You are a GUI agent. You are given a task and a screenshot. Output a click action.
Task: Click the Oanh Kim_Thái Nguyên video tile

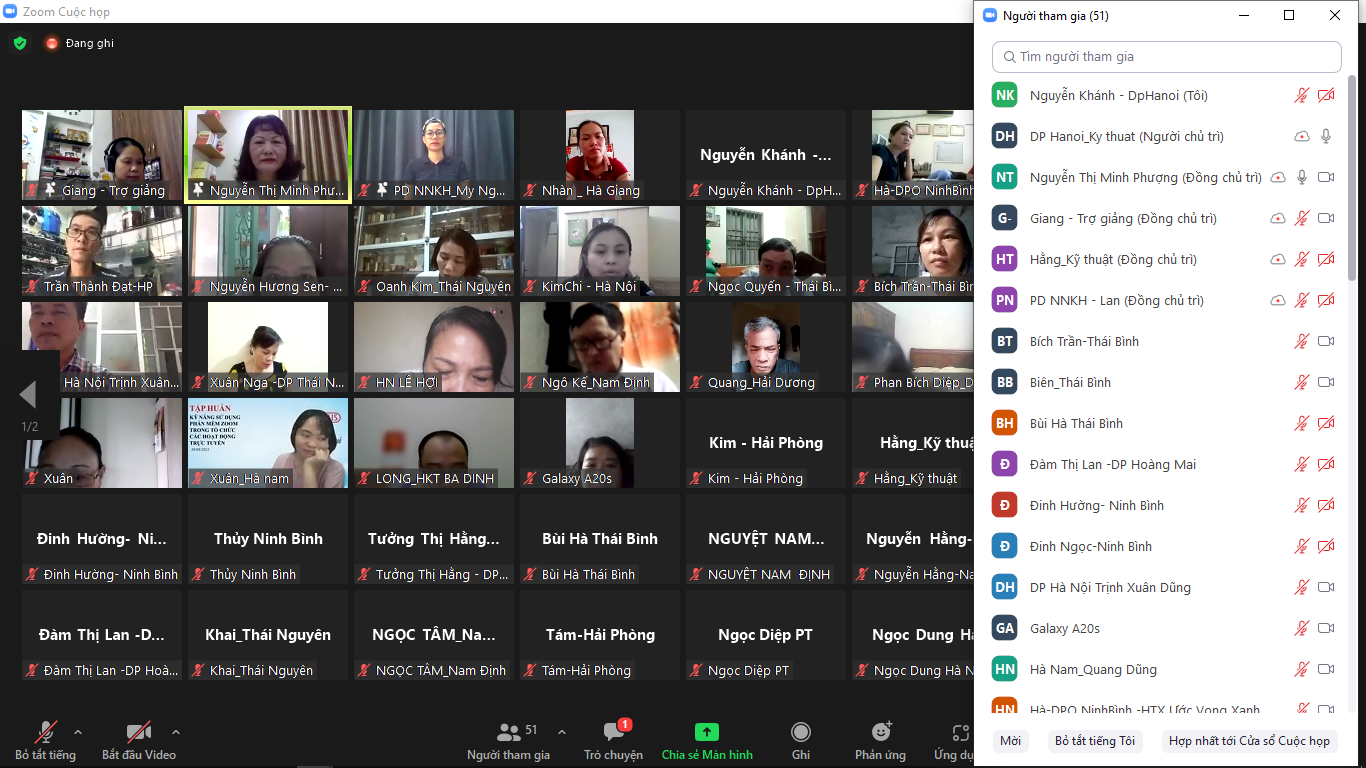[434, 251]
